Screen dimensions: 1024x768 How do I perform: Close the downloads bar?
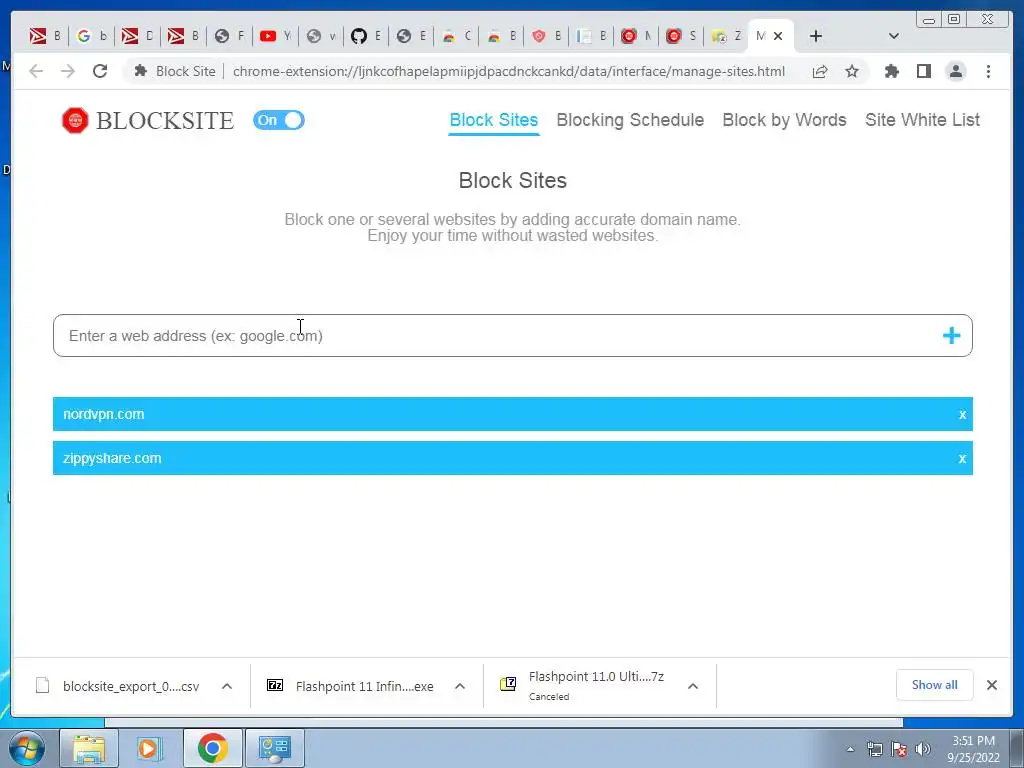[x=992, y=685]
